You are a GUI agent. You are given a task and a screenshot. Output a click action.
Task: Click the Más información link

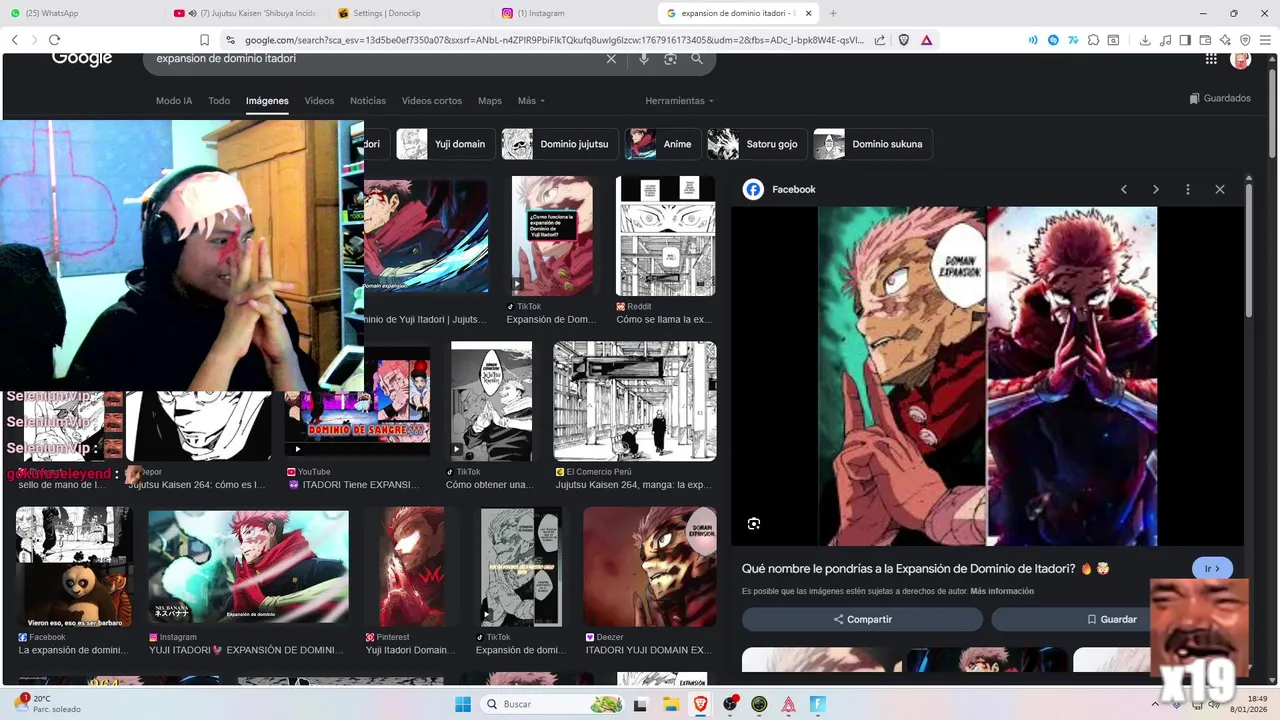tap(1002, 591)
